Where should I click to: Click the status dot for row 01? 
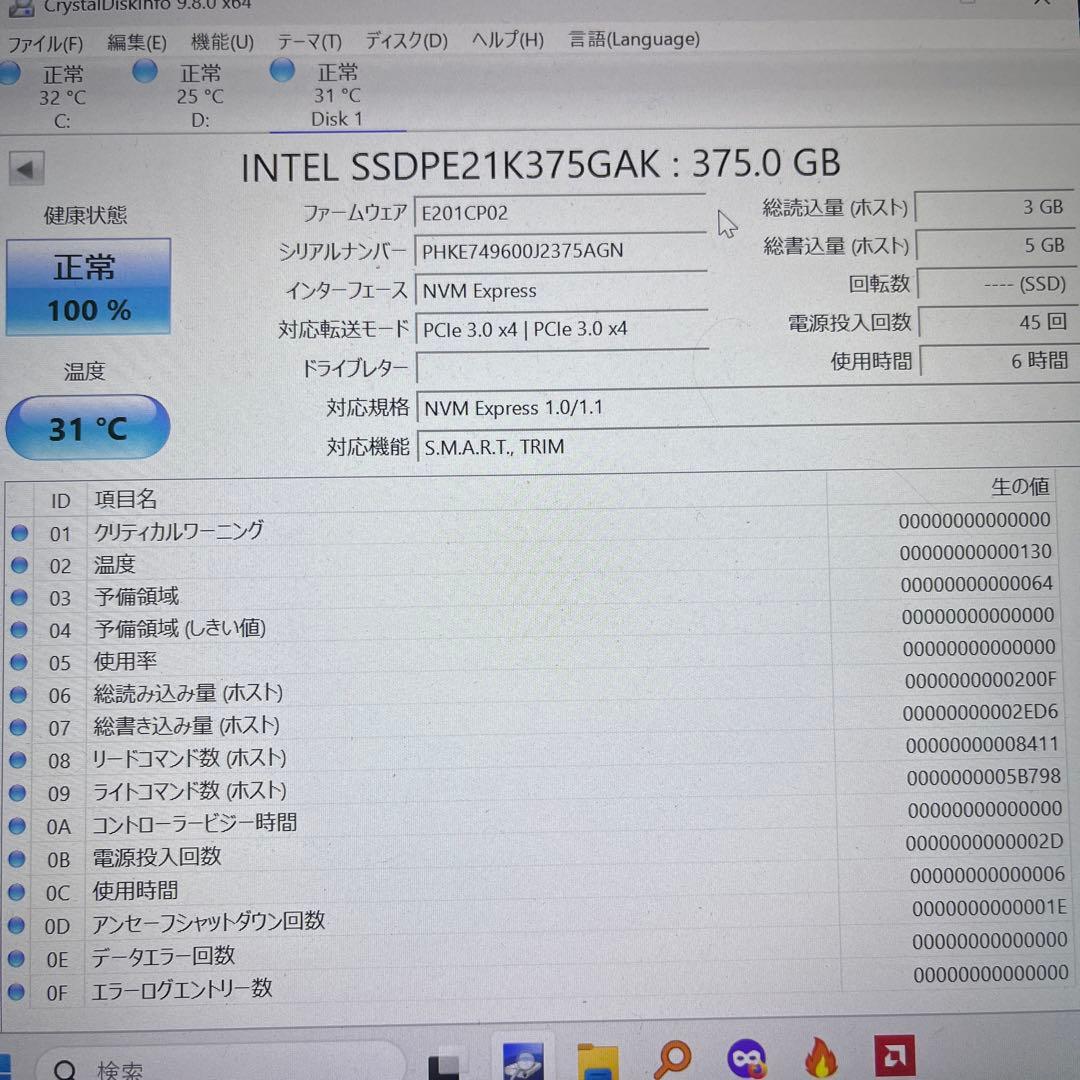19,532
